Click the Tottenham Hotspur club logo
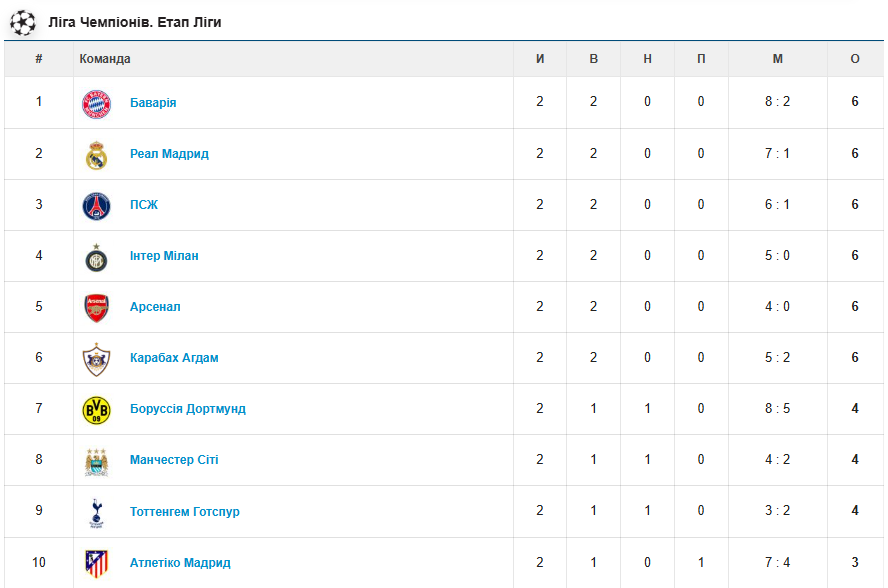 (96, 512)
